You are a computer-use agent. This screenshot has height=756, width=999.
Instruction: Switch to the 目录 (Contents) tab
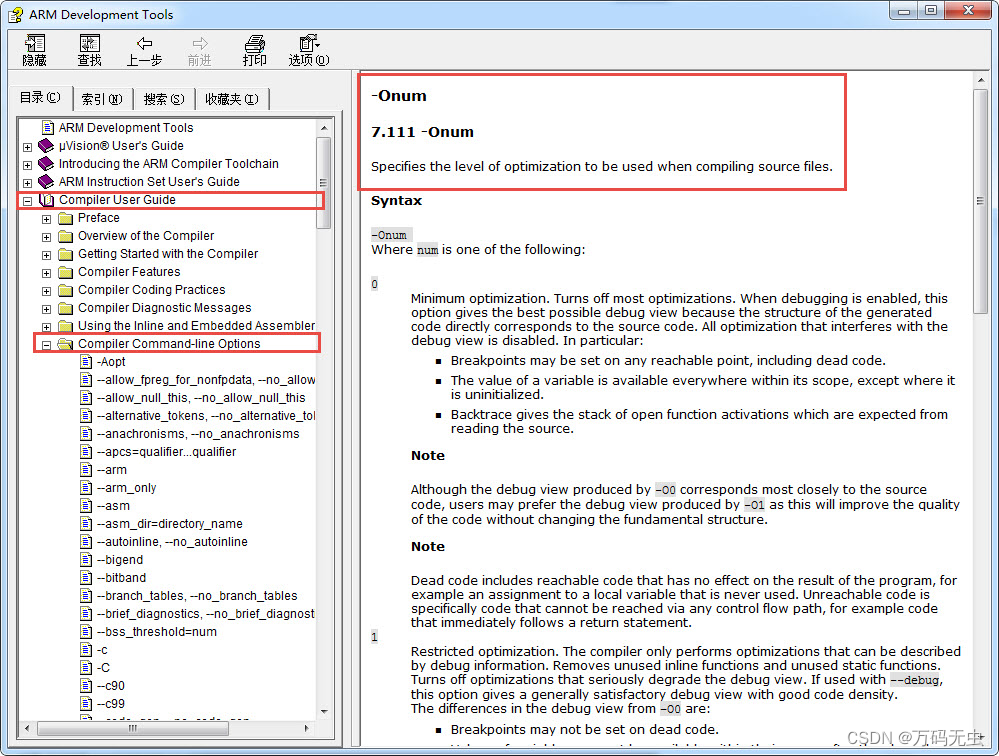point(40,97)
